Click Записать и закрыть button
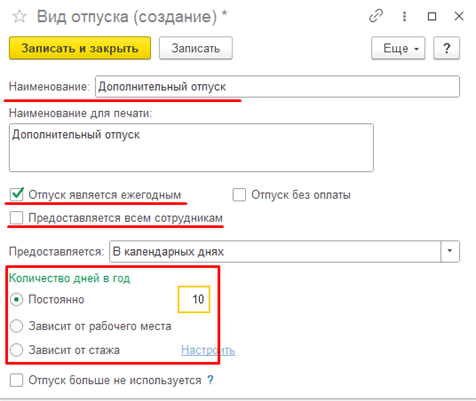This screenshot has height=401, width=476. coord(80,48)
